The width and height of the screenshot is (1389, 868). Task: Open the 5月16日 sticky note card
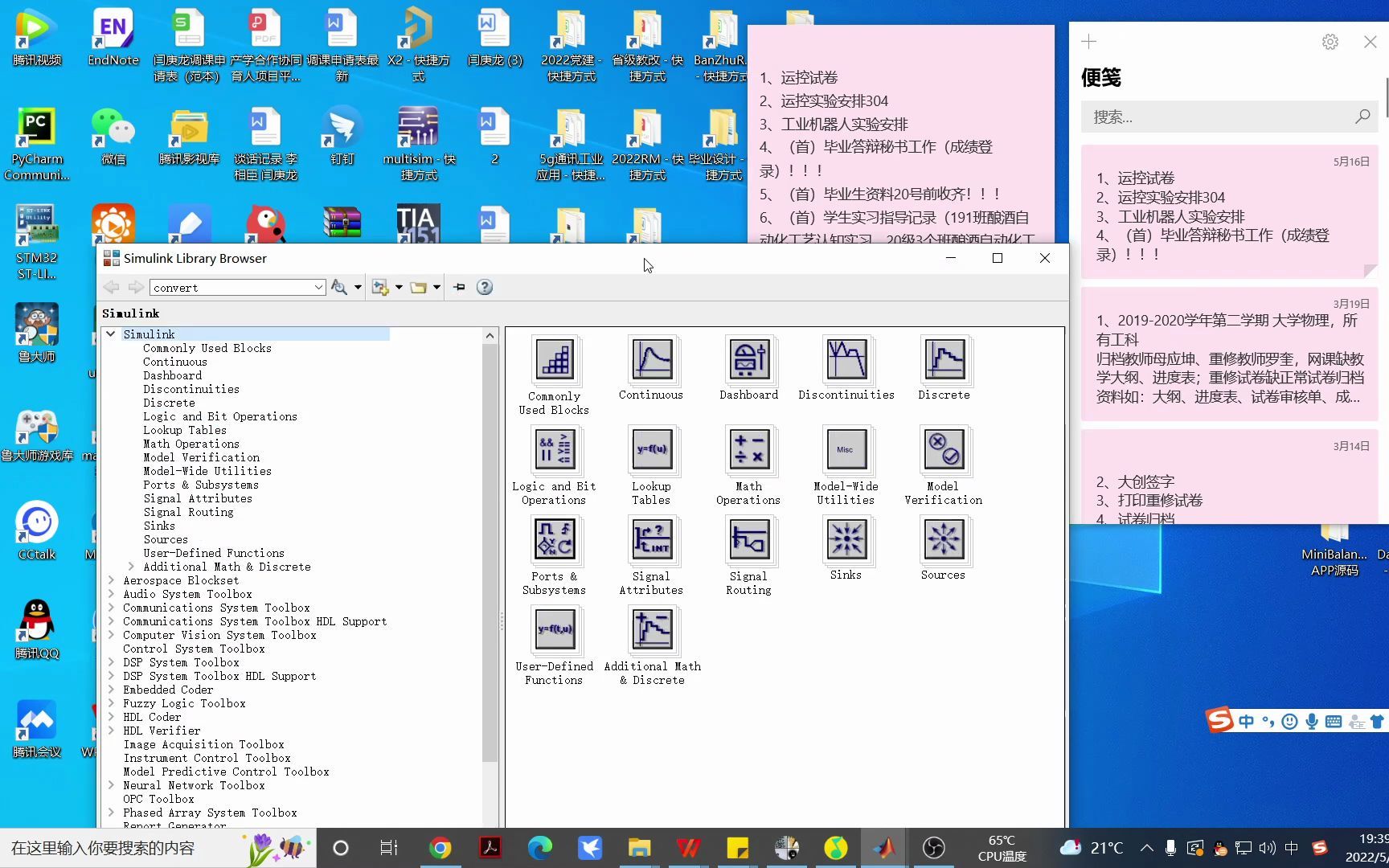coord(1230,211)
